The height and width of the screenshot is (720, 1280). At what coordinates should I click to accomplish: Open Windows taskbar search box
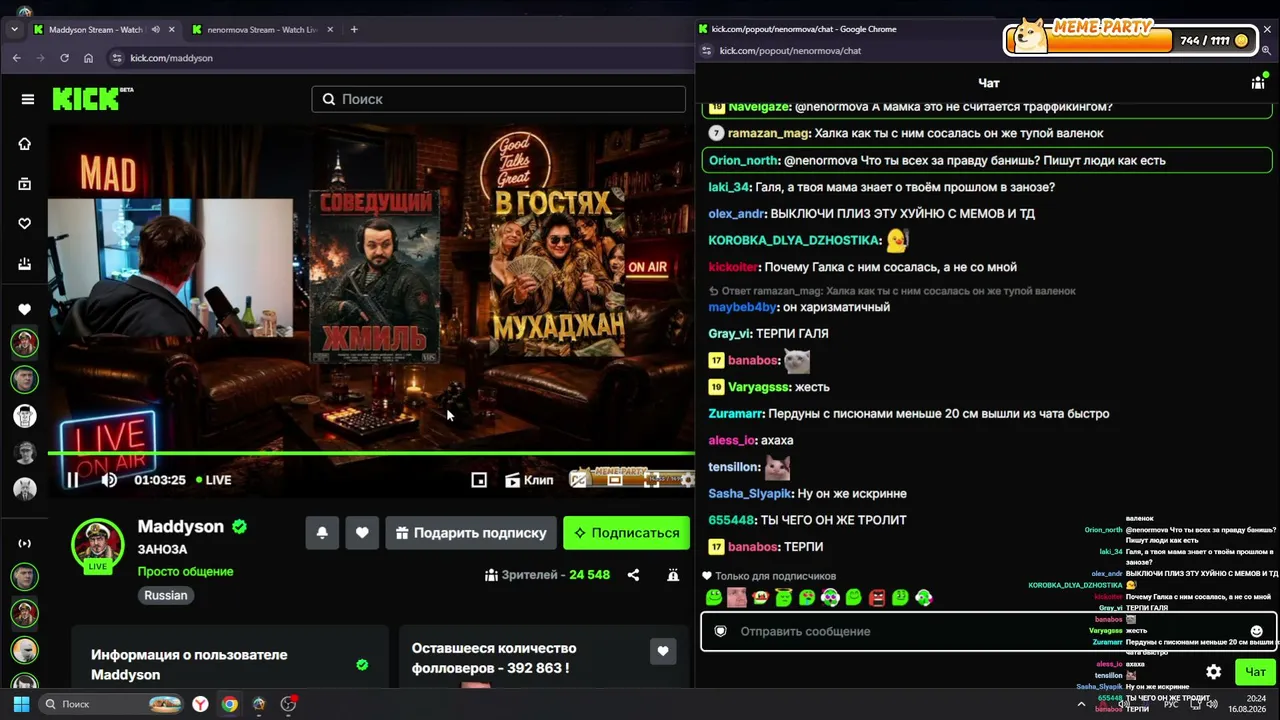point(110,704)
